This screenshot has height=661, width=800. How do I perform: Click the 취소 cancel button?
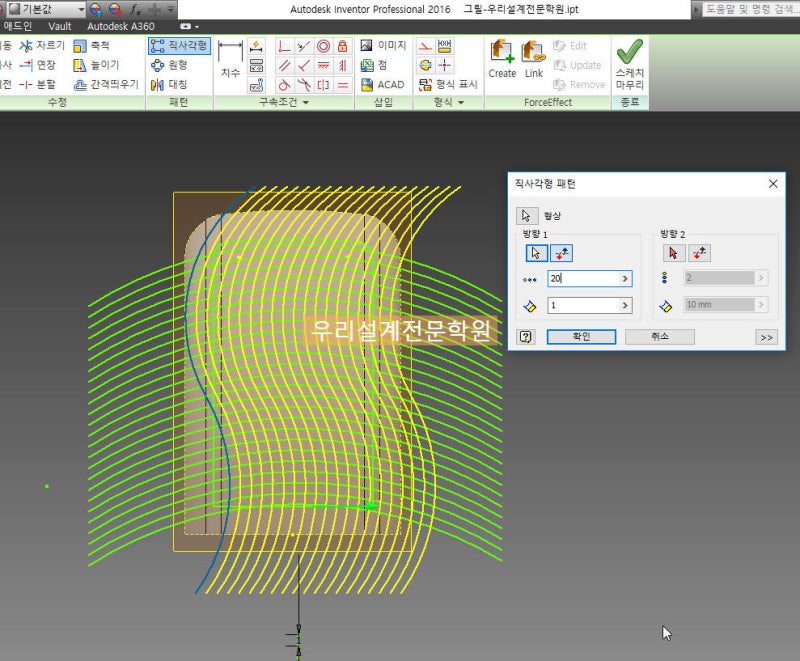(659, 337)
